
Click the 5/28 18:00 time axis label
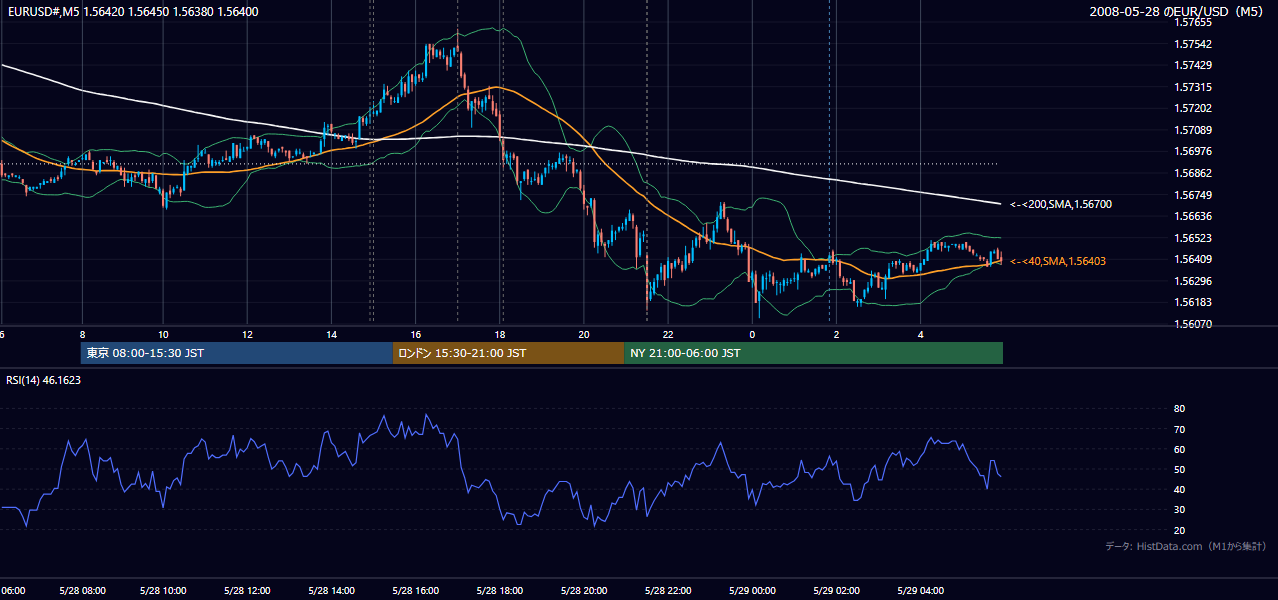[x=500, y=591]
